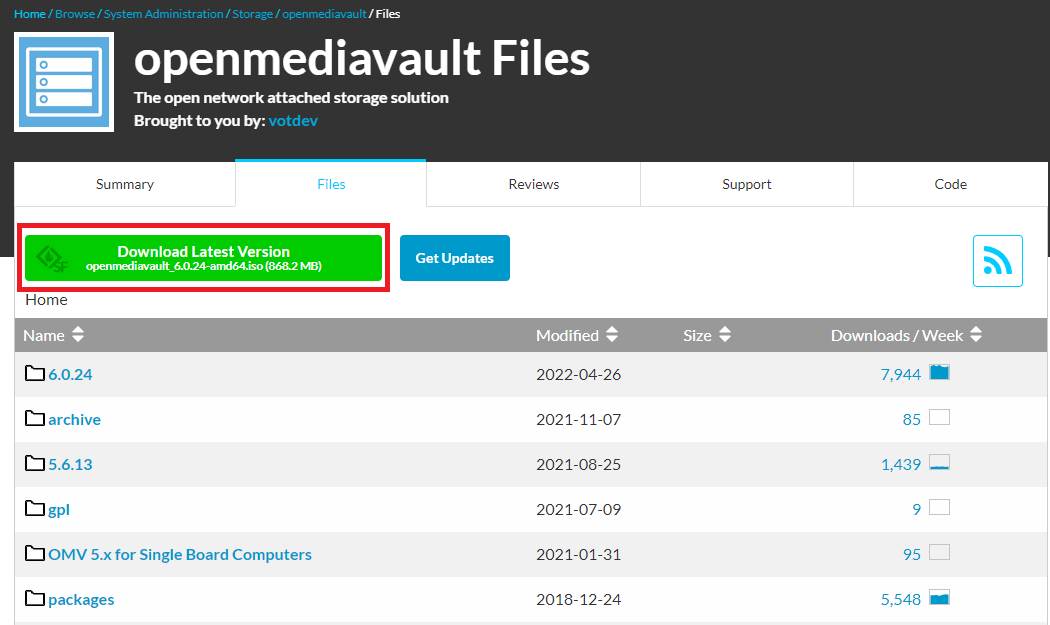Click the SourceForge logo in download button
Image resolution: width=1050 pixels, height=625 pixels.
52,259
